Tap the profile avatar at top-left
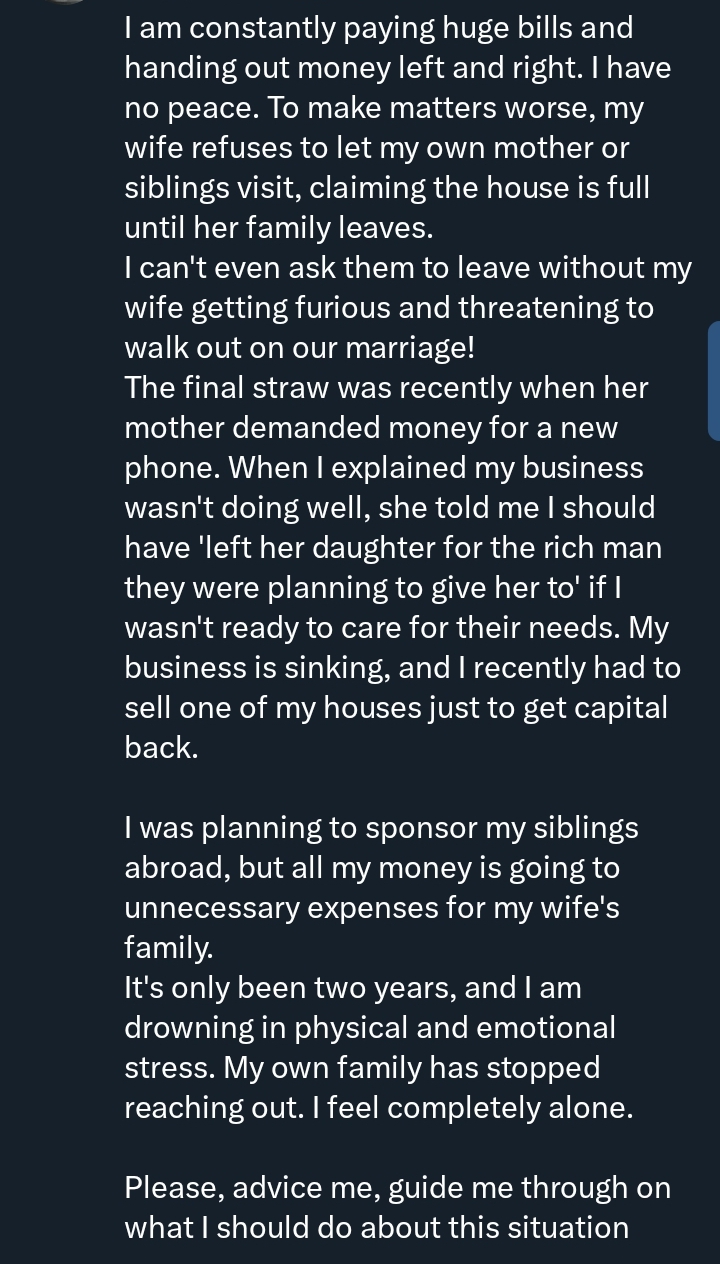Screen dimensions: 720x1264 coord(62,2)
